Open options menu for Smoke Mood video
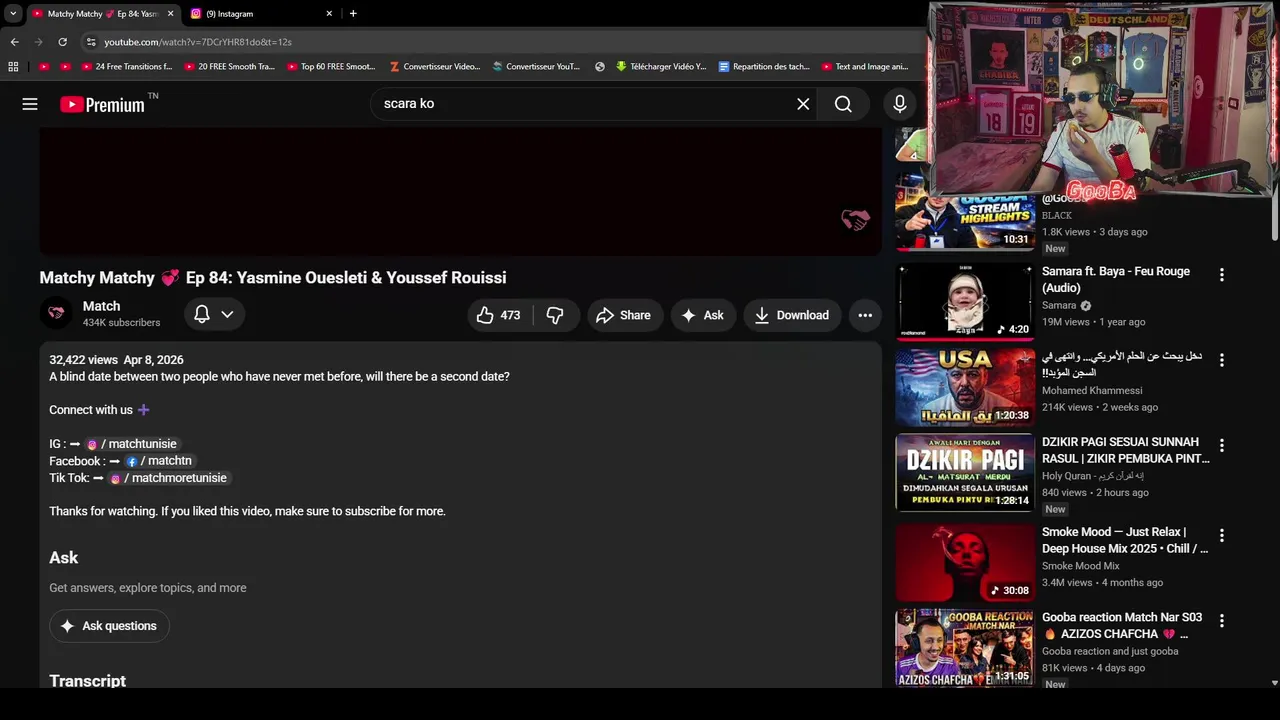The width and height of the screenshot is (1280, 720). [1221, 535]
